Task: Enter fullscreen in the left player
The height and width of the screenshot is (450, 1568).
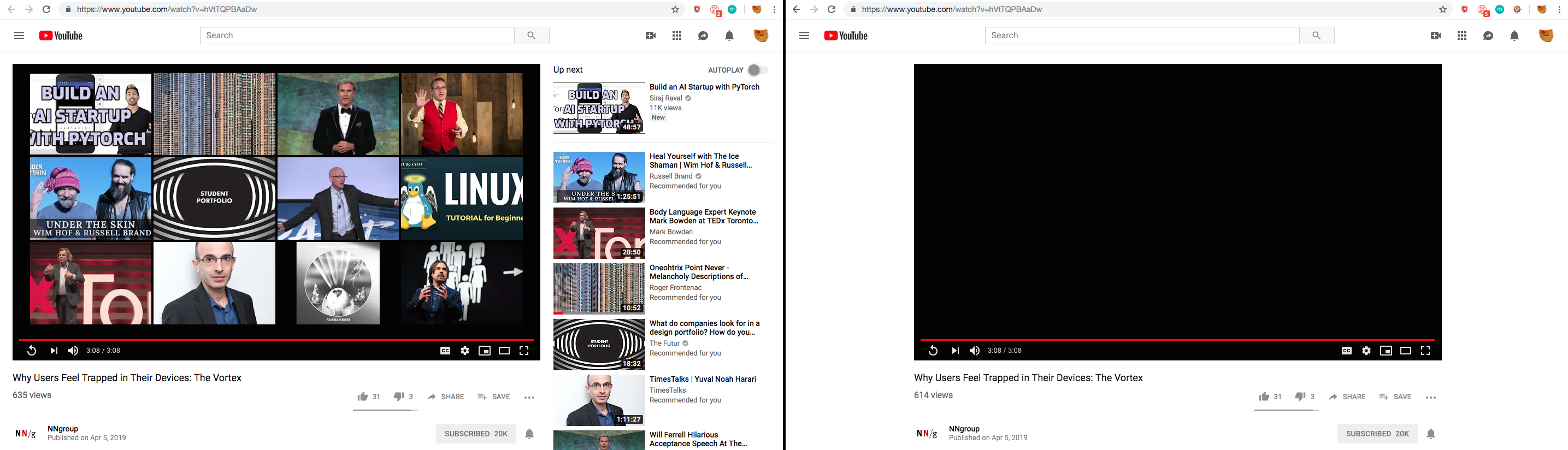Action: coord(523,350)
